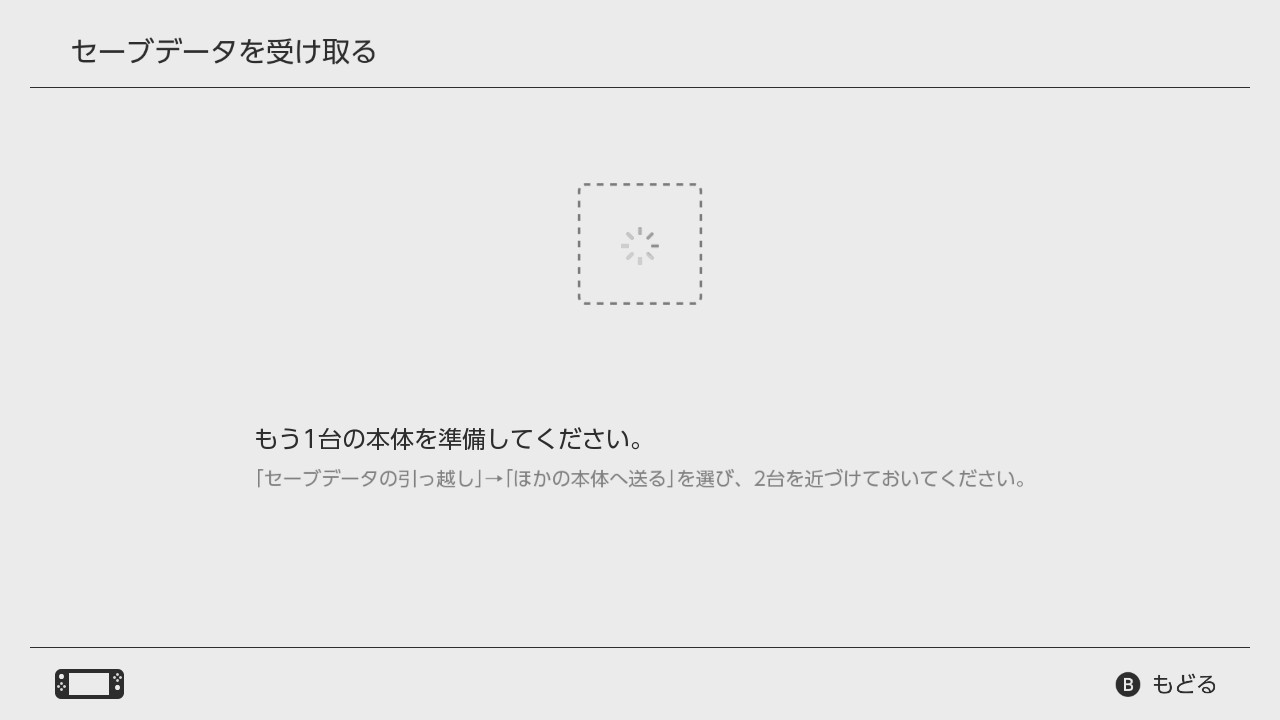The height and width of the screenshot is (720, 1280).
Task: Click the Switch console icon in the footer
Action: [x=89, y=684]
